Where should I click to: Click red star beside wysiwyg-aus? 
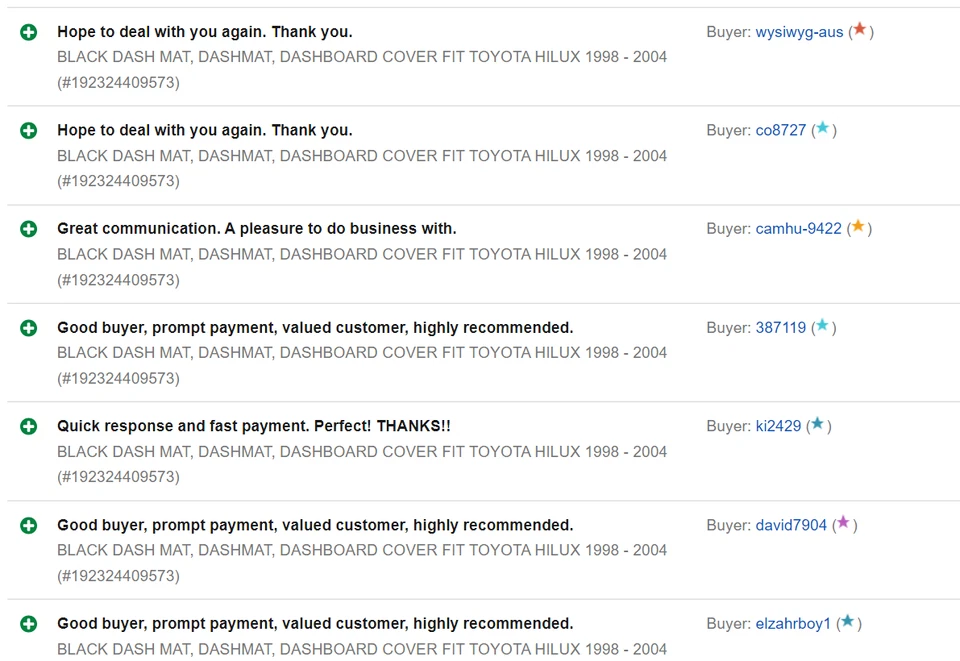859,30
